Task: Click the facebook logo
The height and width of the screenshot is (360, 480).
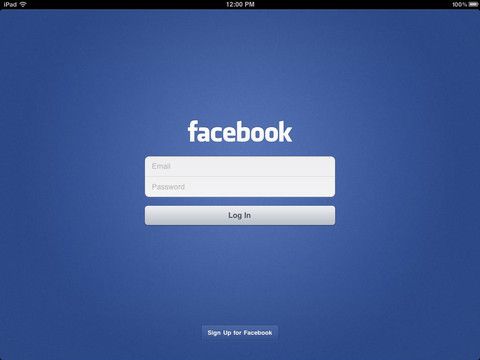Action: pyautogui.click(x=240, y=131)
